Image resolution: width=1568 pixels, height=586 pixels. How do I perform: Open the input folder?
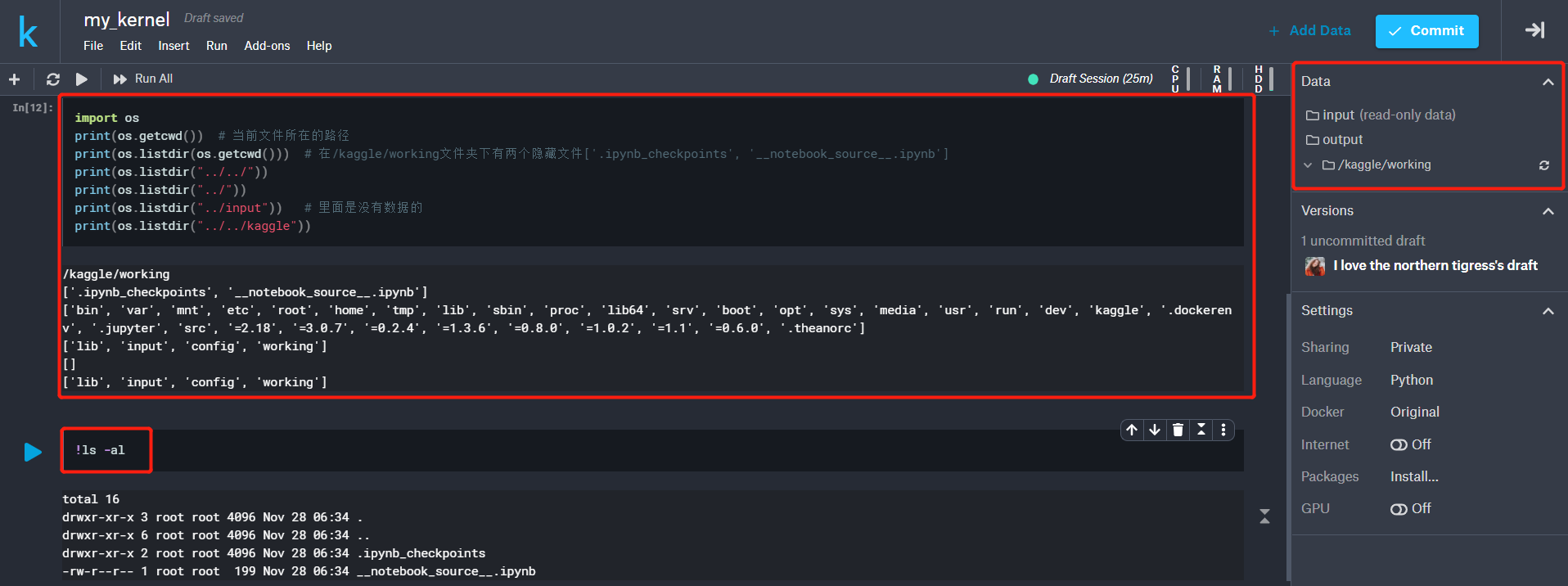(x=1381, y=115)
